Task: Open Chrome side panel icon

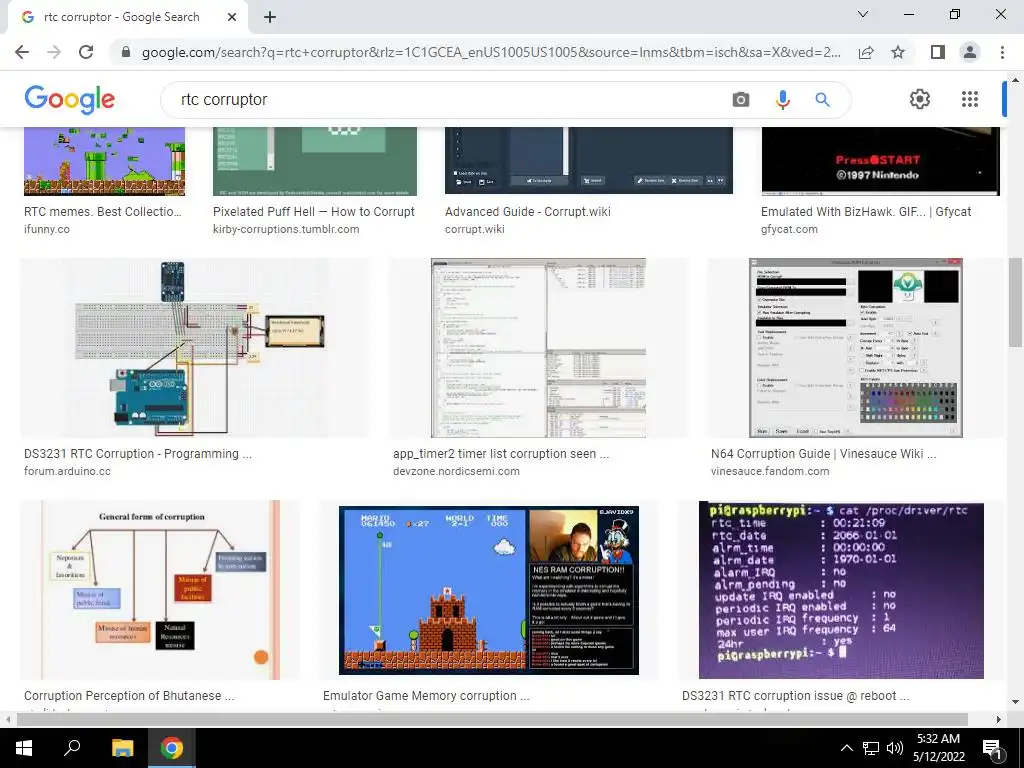Action: 938,52
